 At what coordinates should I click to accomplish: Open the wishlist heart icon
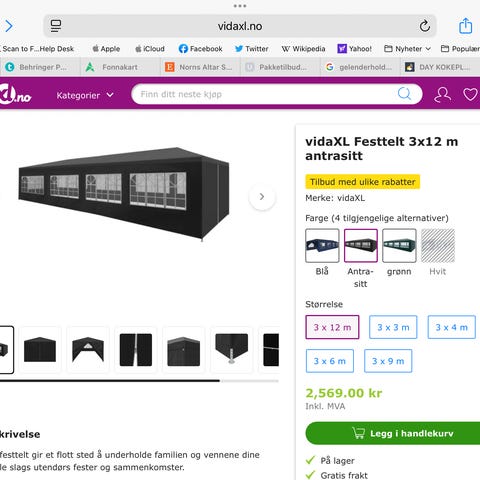coord(470,94)
